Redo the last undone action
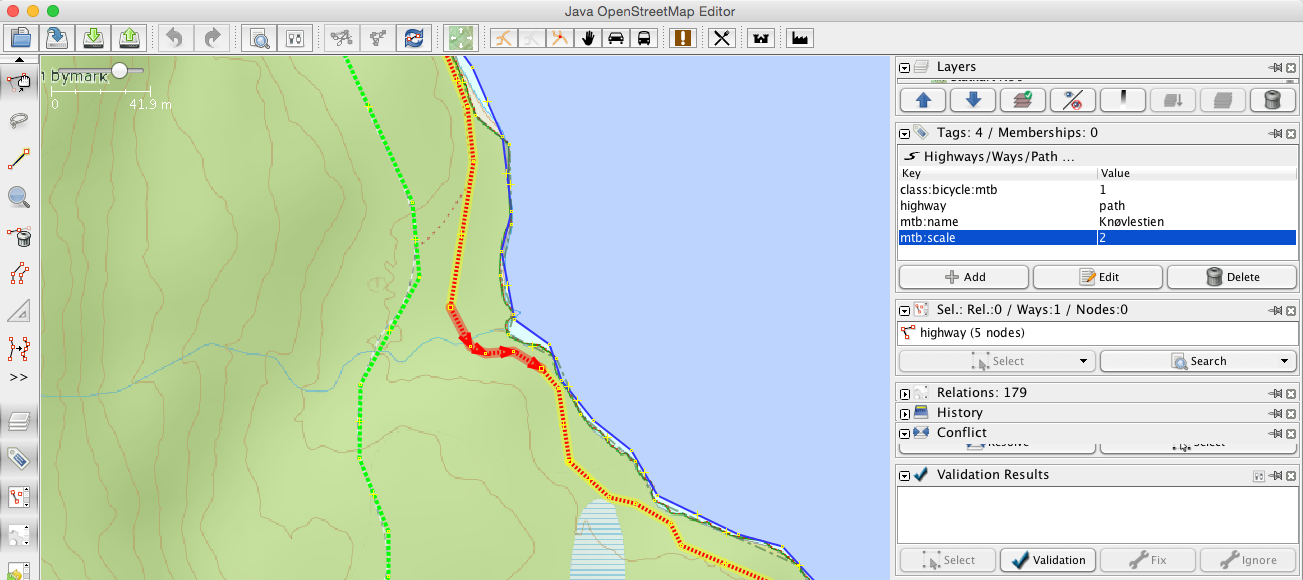 [x=212, y=38]
